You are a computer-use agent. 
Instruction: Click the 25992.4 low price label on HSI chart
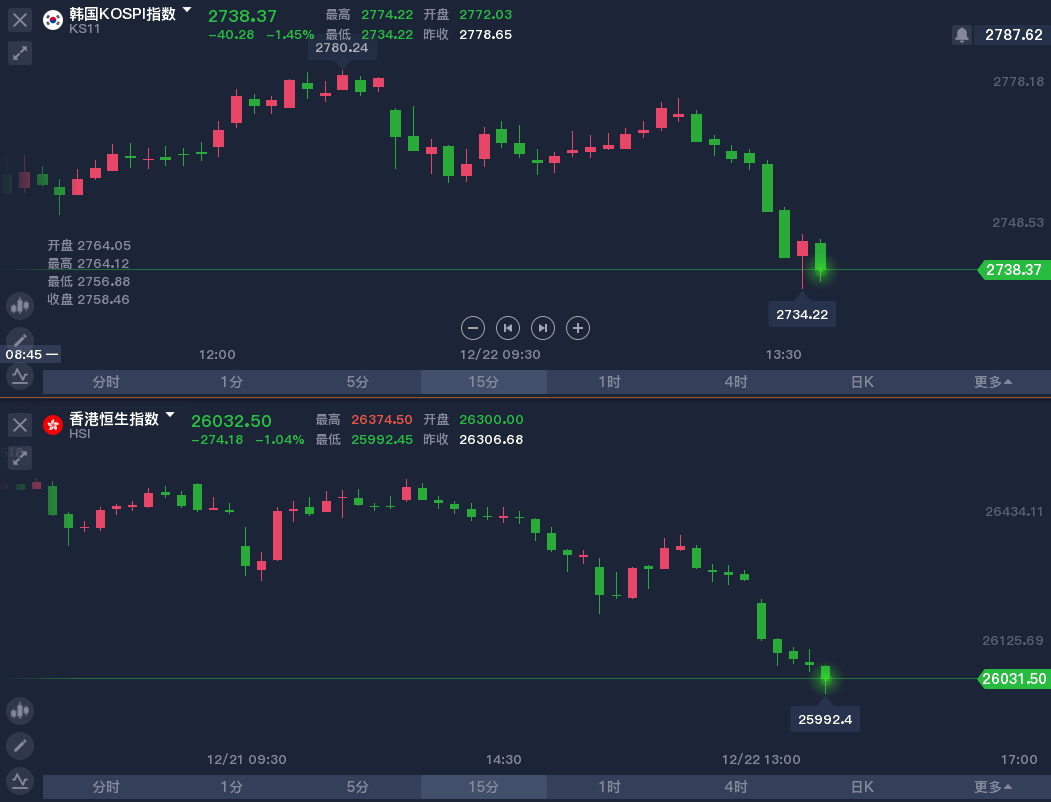(825, 720)
